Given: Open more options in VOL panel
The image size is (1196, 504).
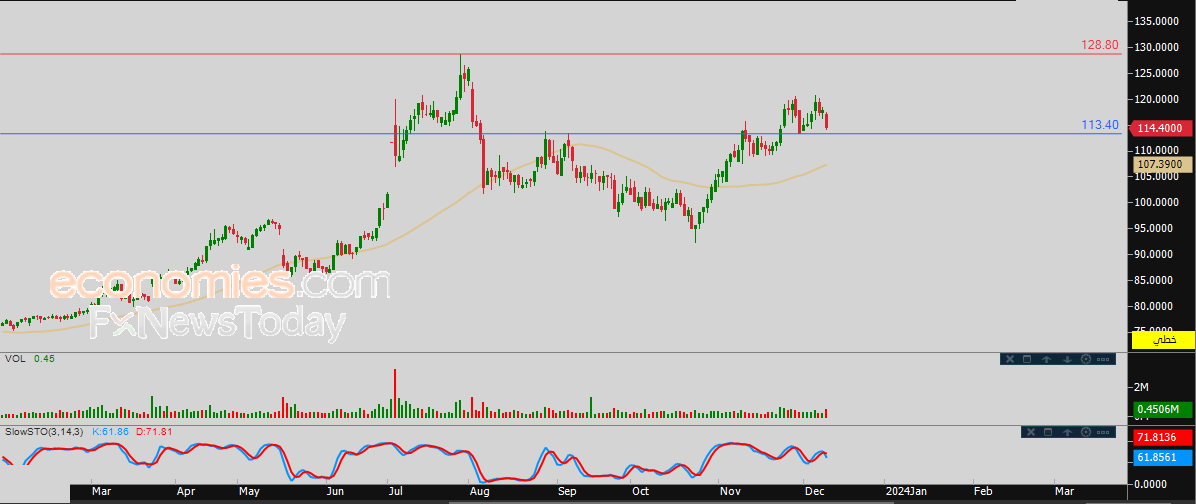Looking at the screenshot, I should [x=1104, y=359].
